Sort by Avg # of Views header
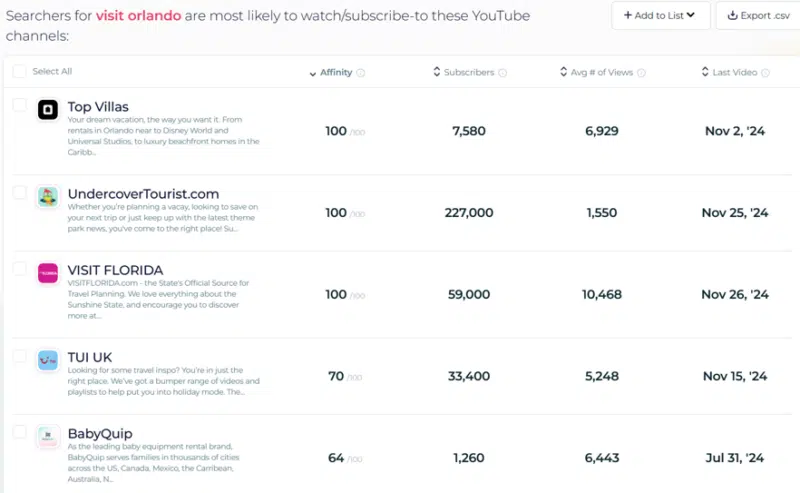This screenshot has width=800, height=493. 596,72
